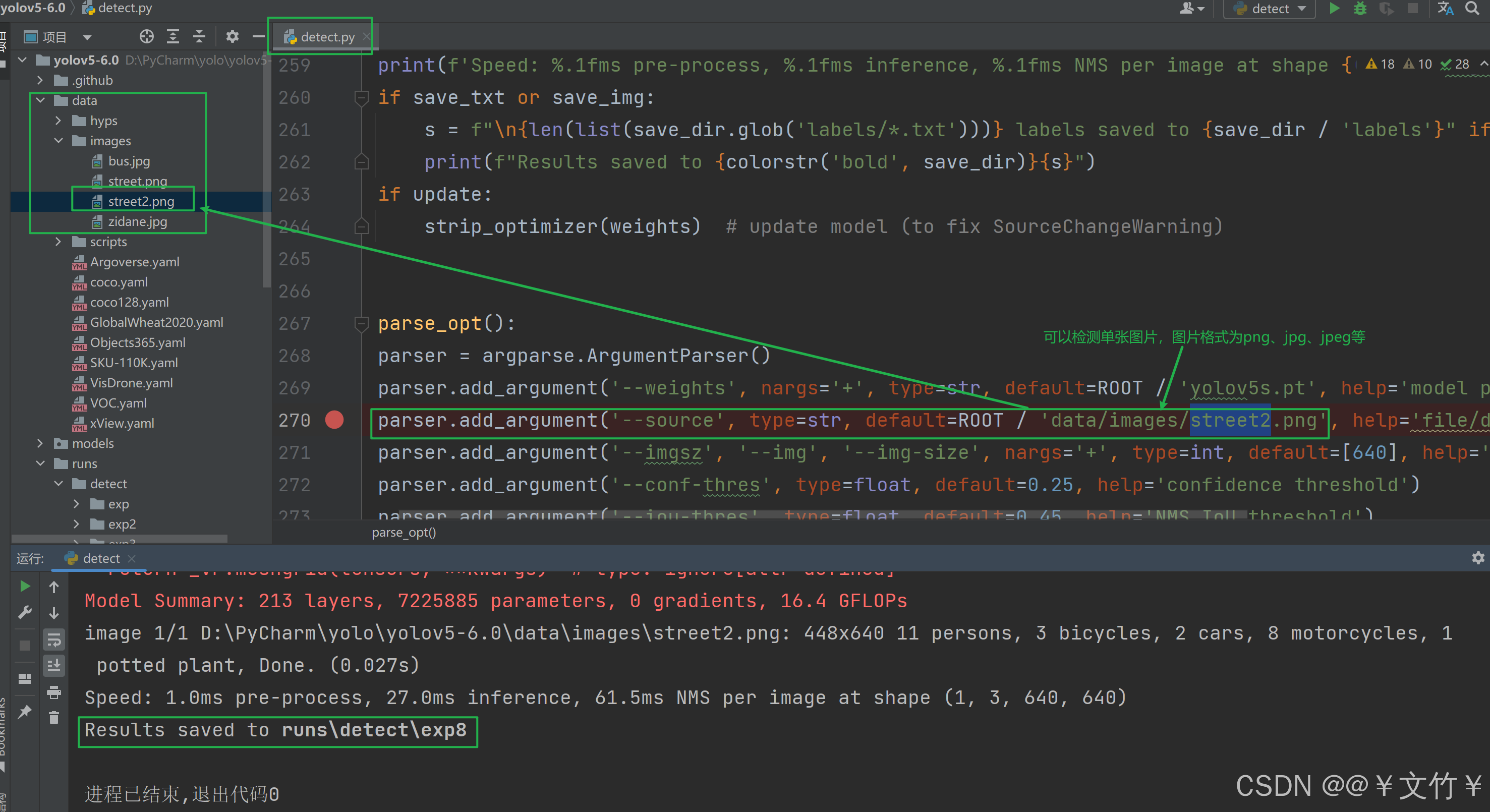Toggle soft-wrap in the run console
The height and width of the screenshot is (812, 1490).
54,640
